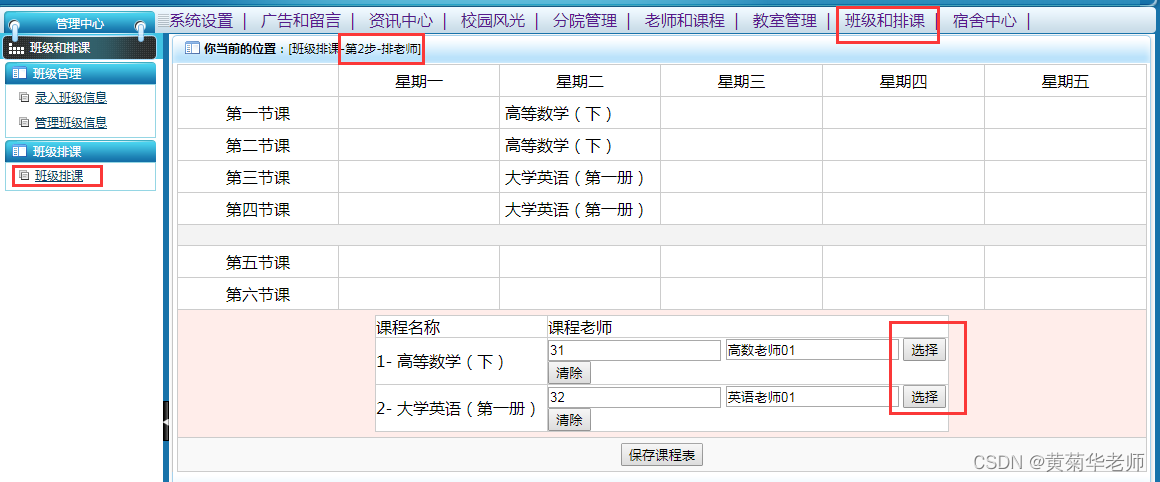Click the 第二节课 row label
1160x482 pixels.
coord(258,146)
